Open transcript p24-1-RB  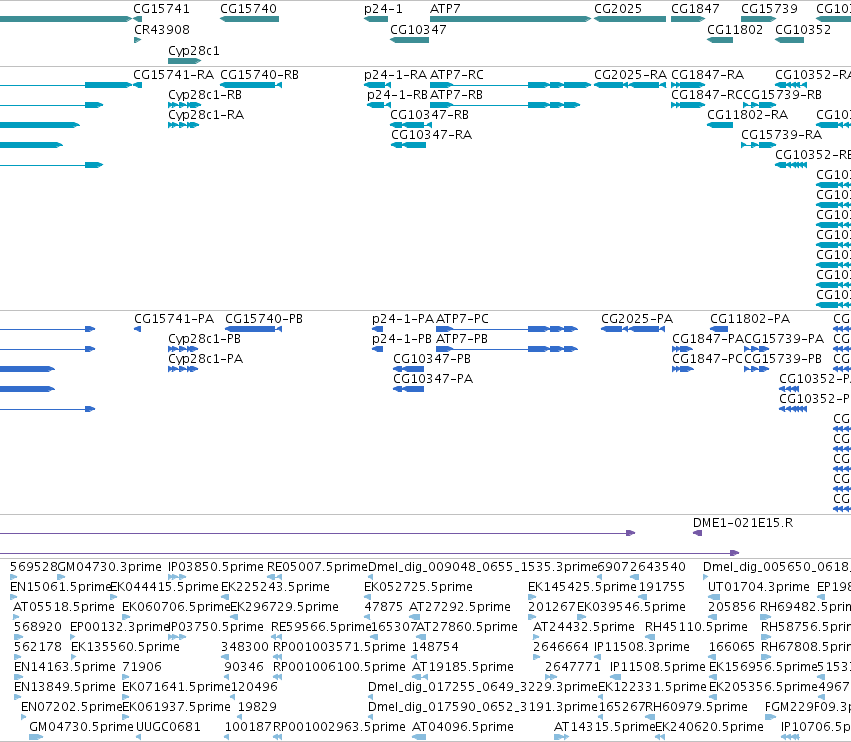[x=397, y=94]
